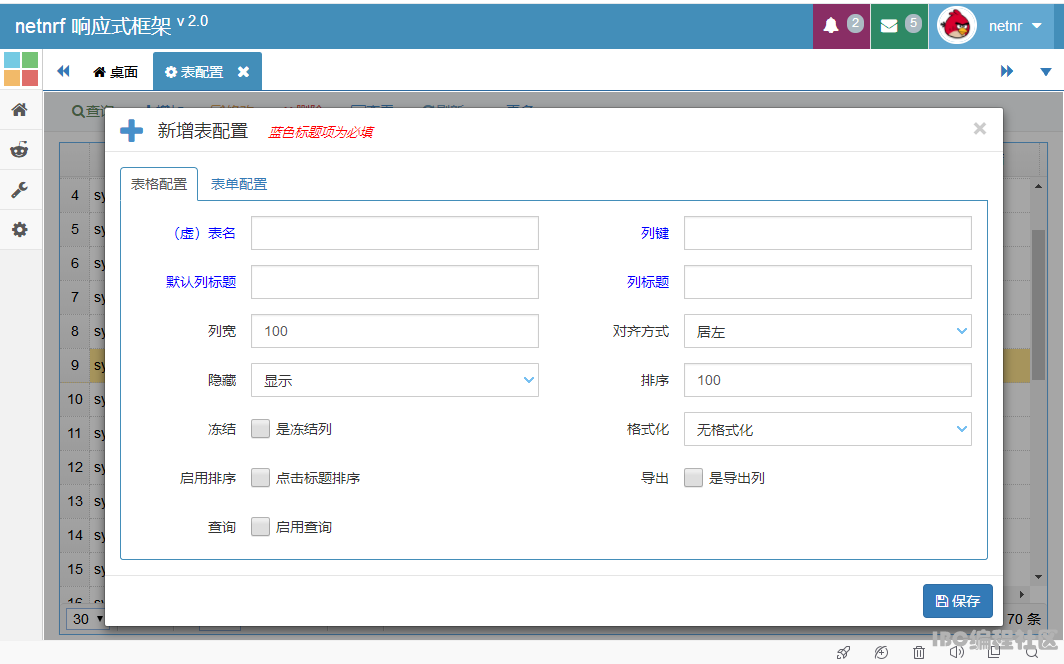Select row number 13 in background grid
Screen dimensions: 1064x664
(75, 501)
